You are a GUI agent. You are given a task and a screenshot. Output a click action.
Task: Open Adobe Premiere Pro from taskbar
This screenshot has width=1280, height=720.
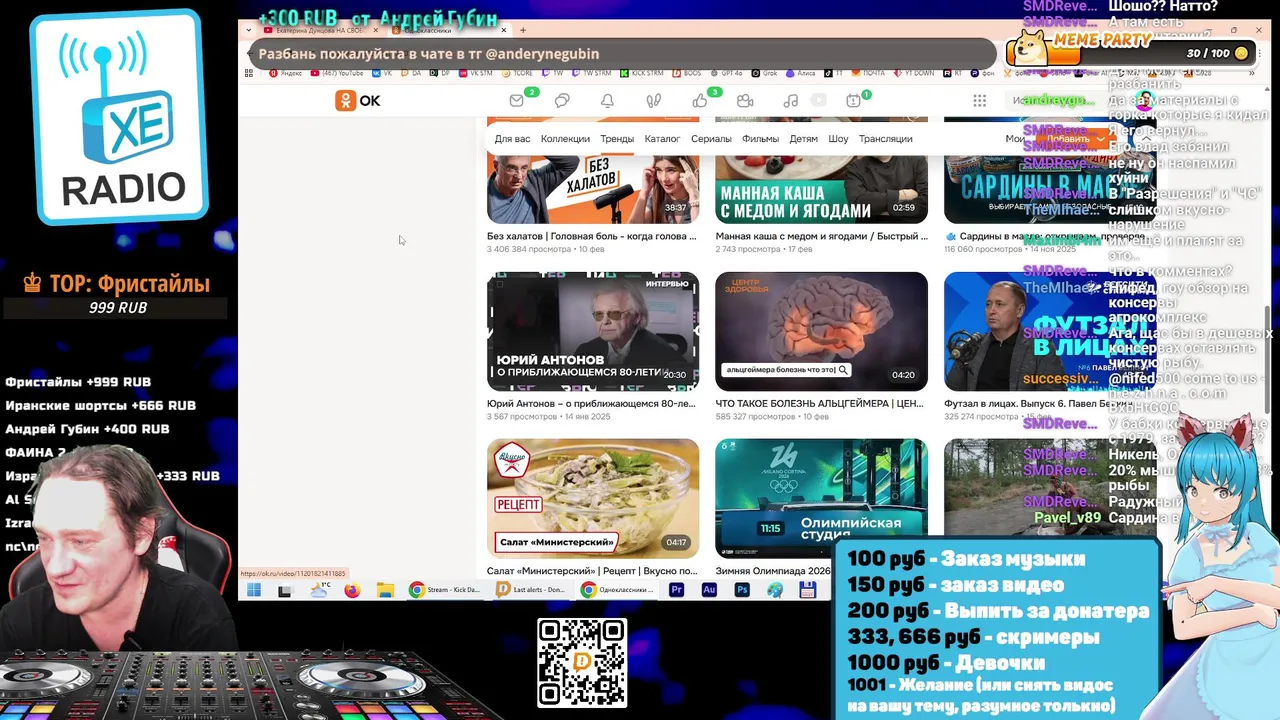[x=677, y=590]
